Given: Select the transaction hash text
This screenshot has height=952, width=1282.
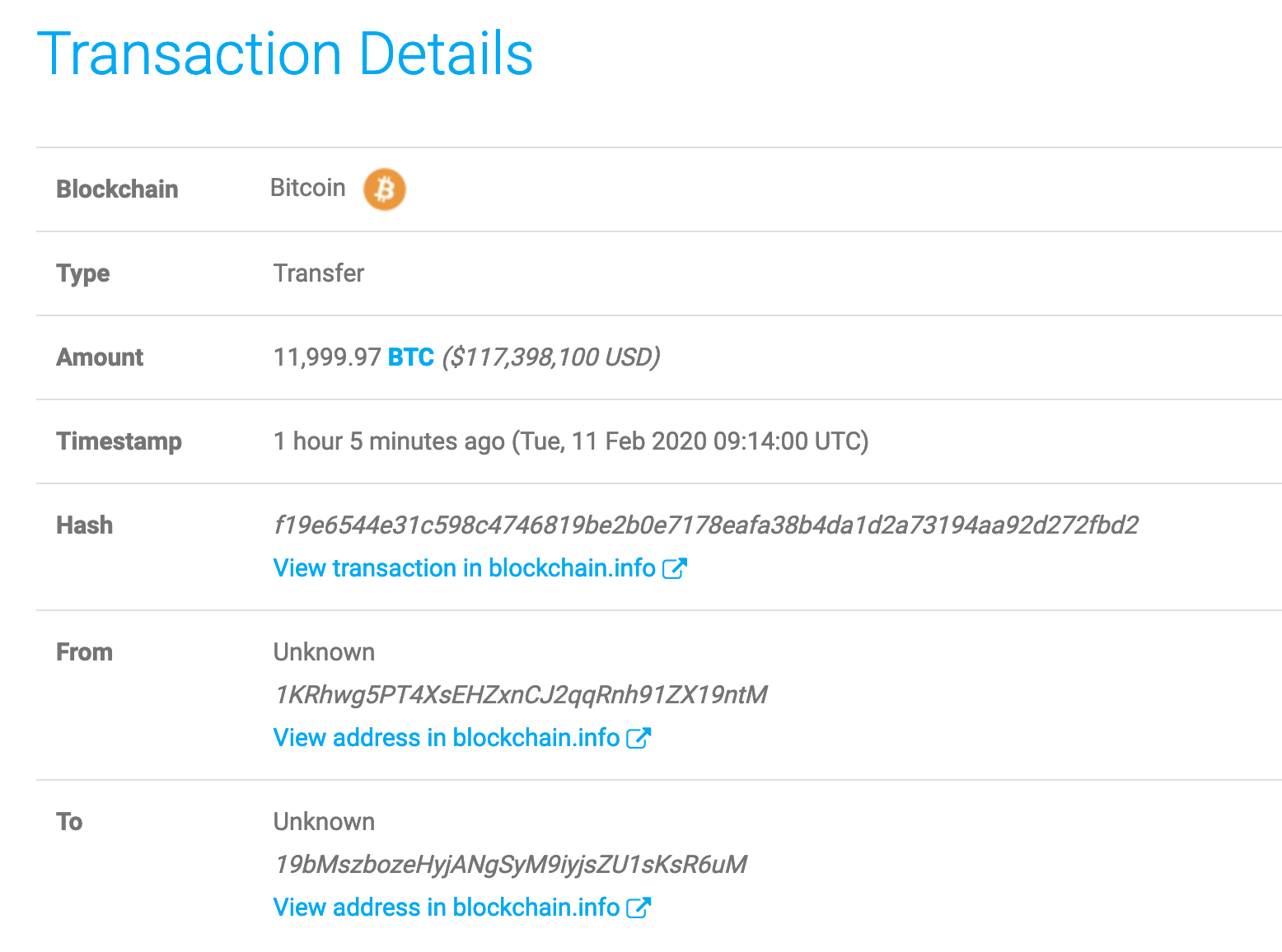Looking at the screenshot, I should (x=706, y=525).
